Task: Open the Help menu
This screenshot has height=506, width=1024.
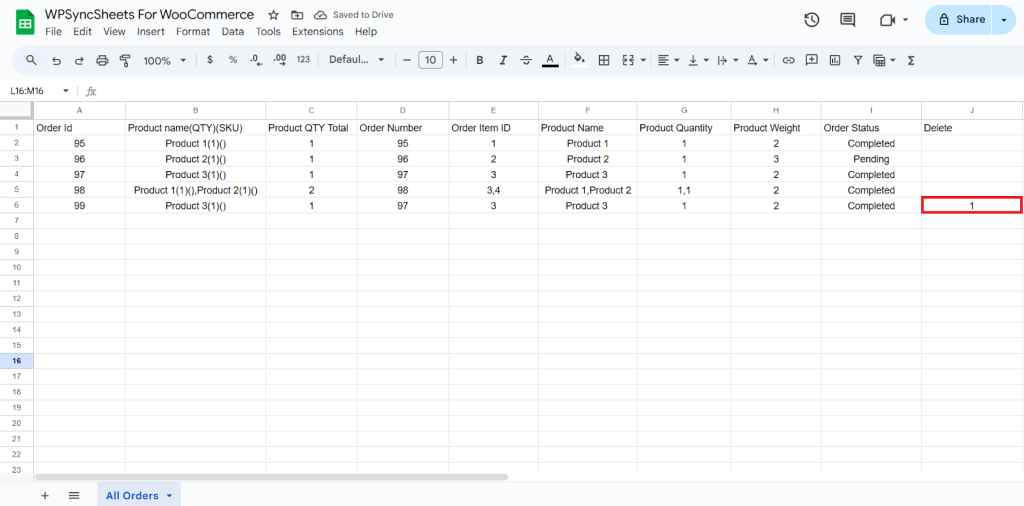Action: (366, 31)
